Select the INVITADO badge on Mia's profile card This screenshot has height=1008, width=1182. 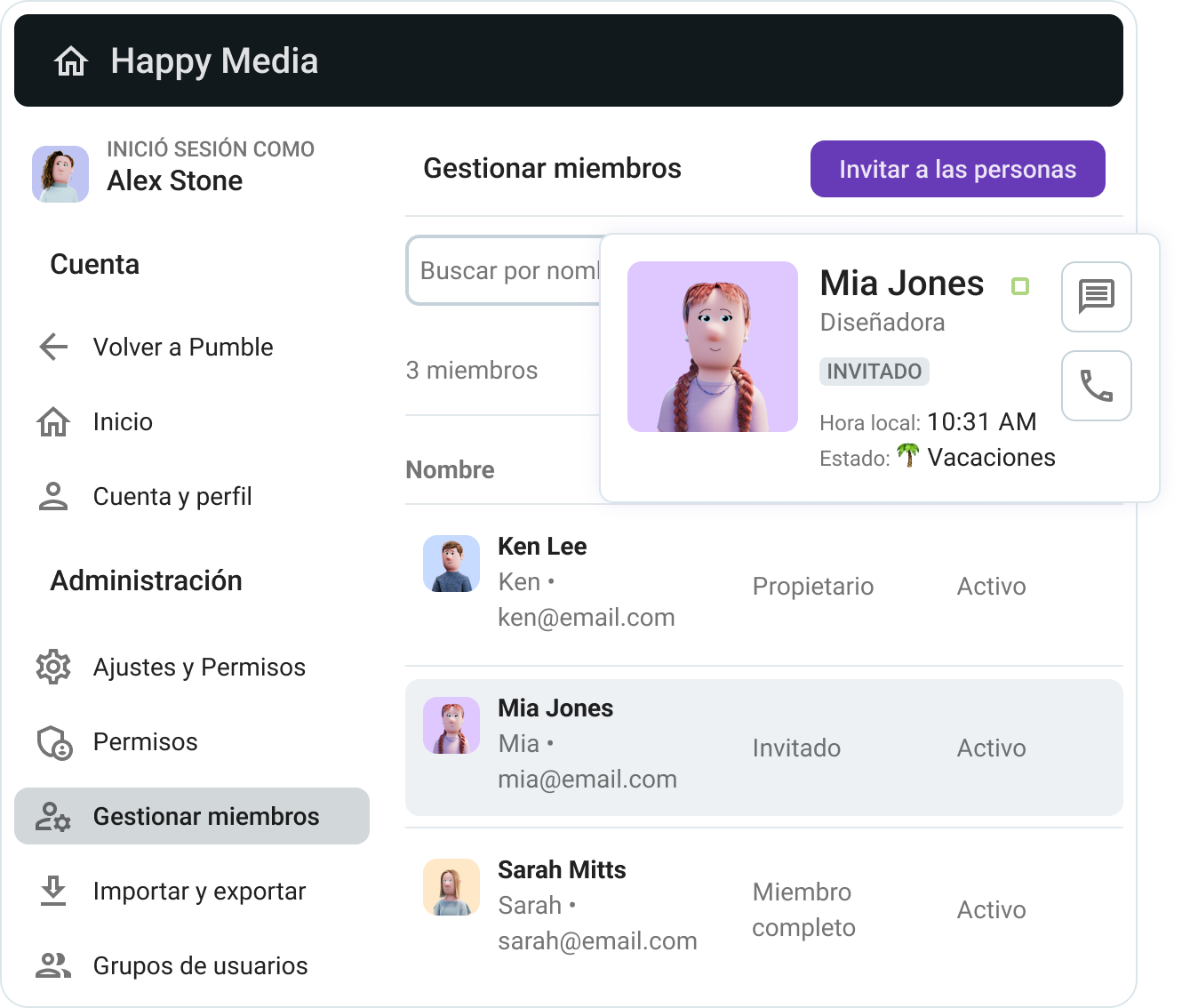(874, 372)
